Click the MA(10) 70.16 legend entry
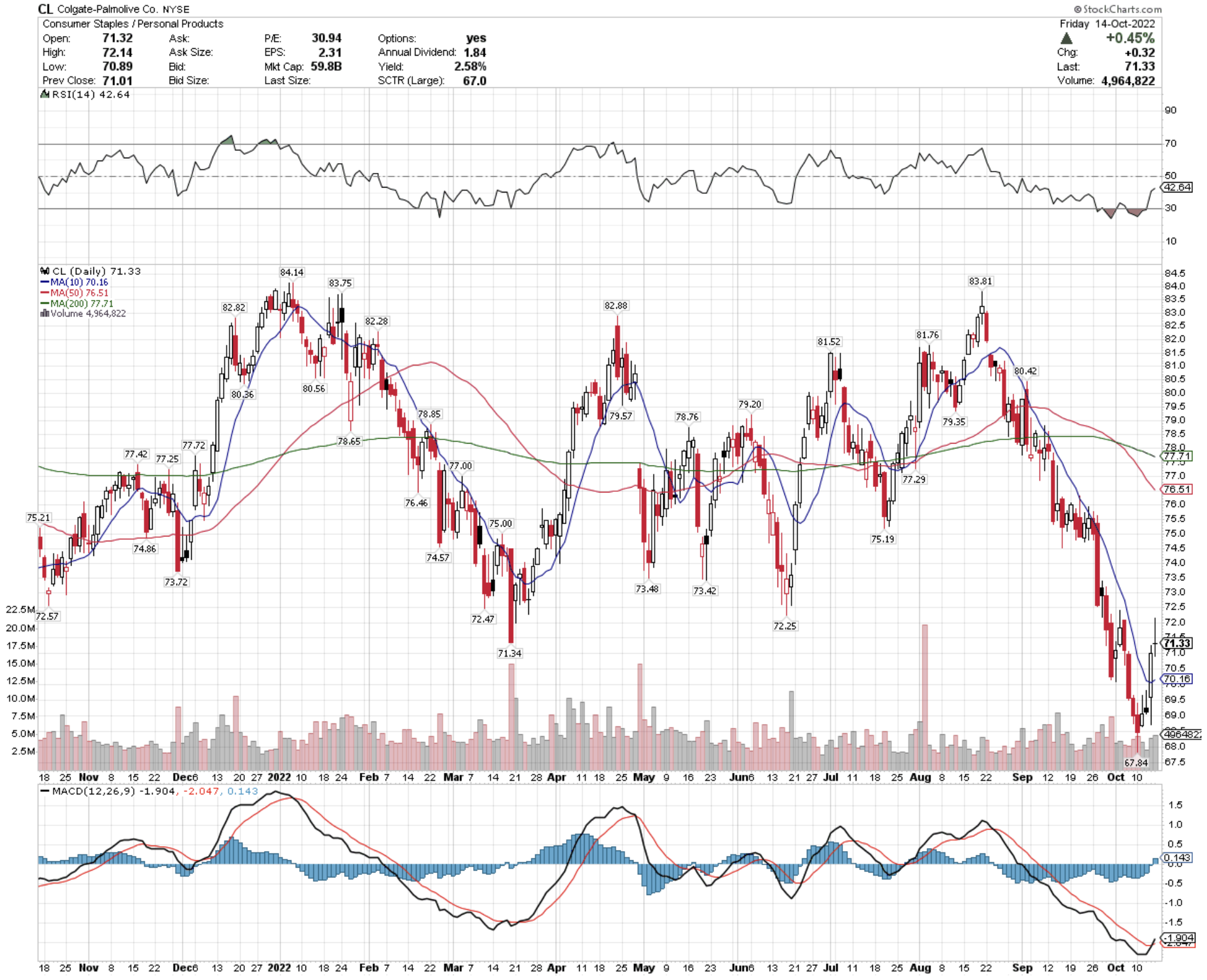This screenshot has width=1207, height=980. pyautogui.click(x=74, y=282)
